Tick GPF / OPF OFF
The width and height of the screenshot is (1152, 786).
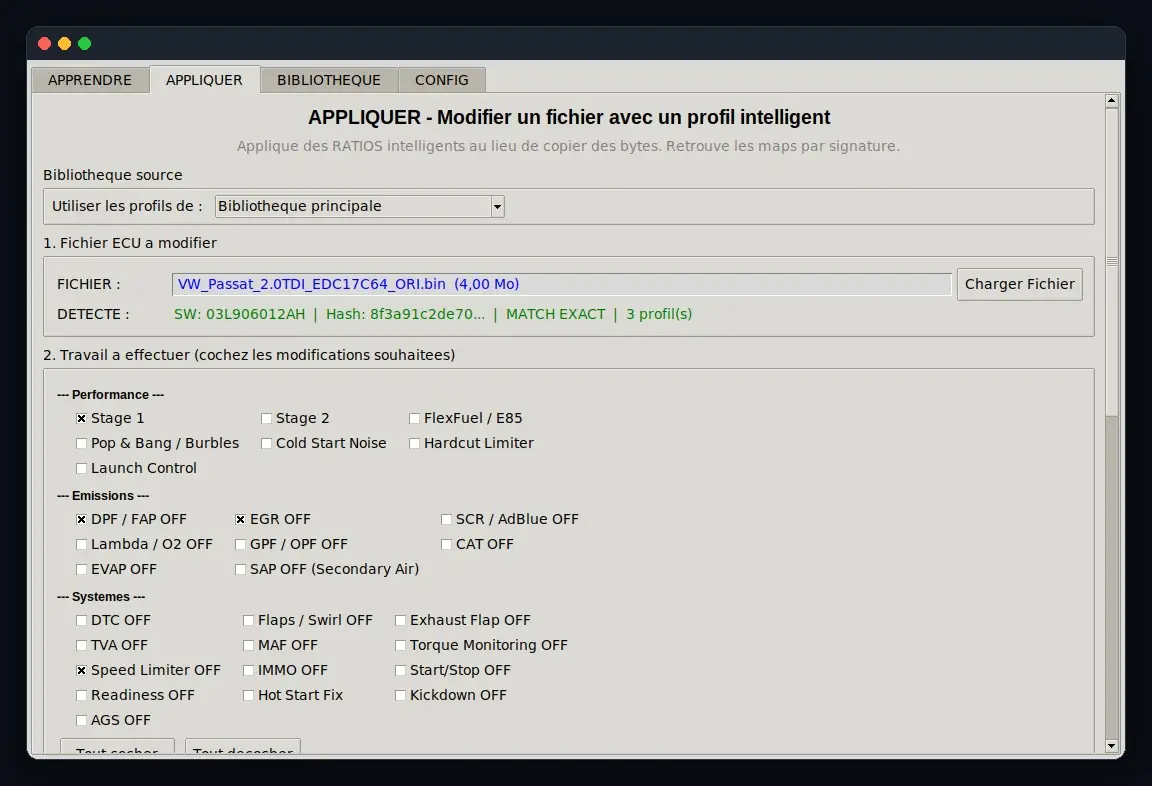tap(240, 544)
